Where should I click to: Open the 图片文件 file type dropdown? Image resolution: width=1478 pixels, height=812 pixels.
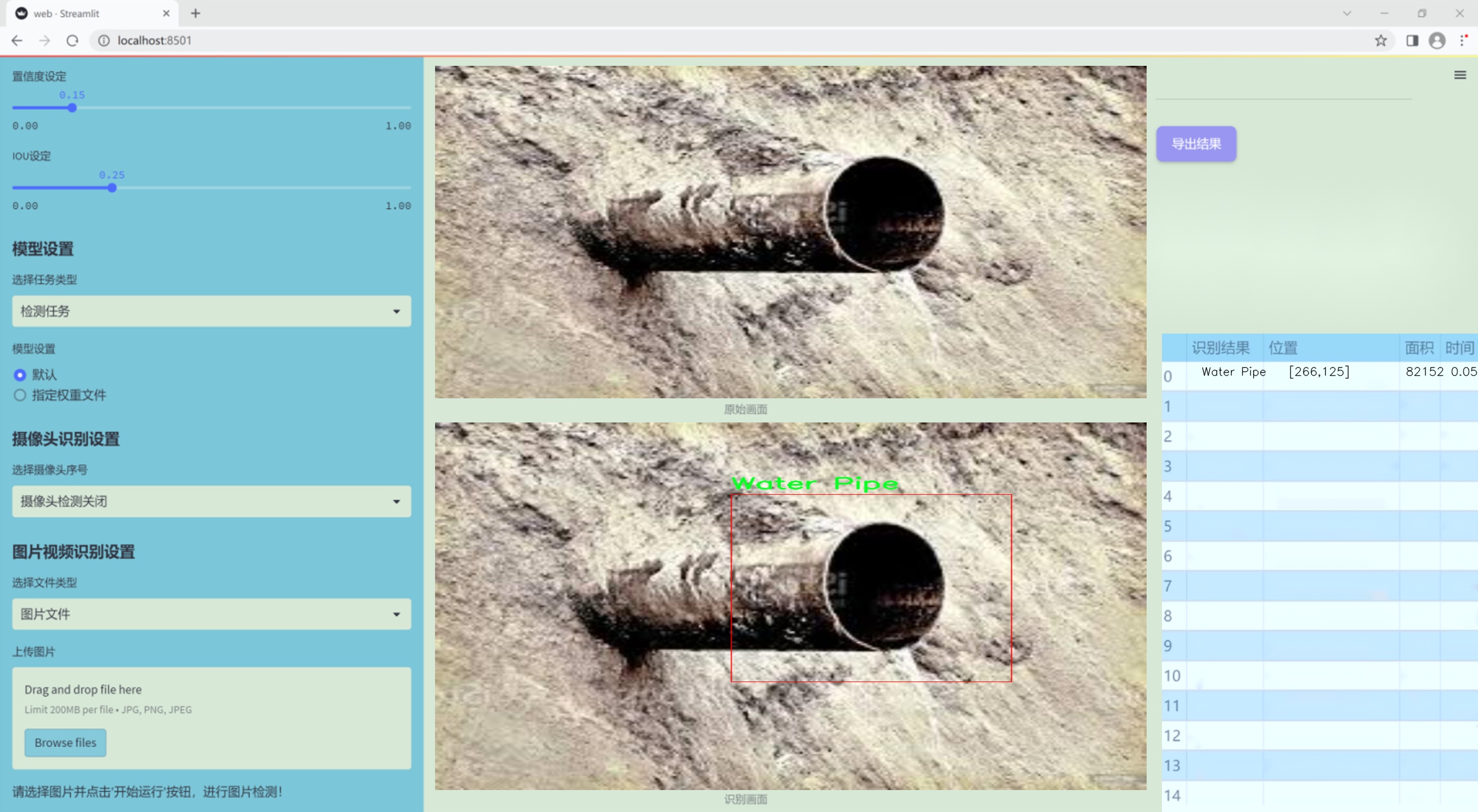point(211,614)
